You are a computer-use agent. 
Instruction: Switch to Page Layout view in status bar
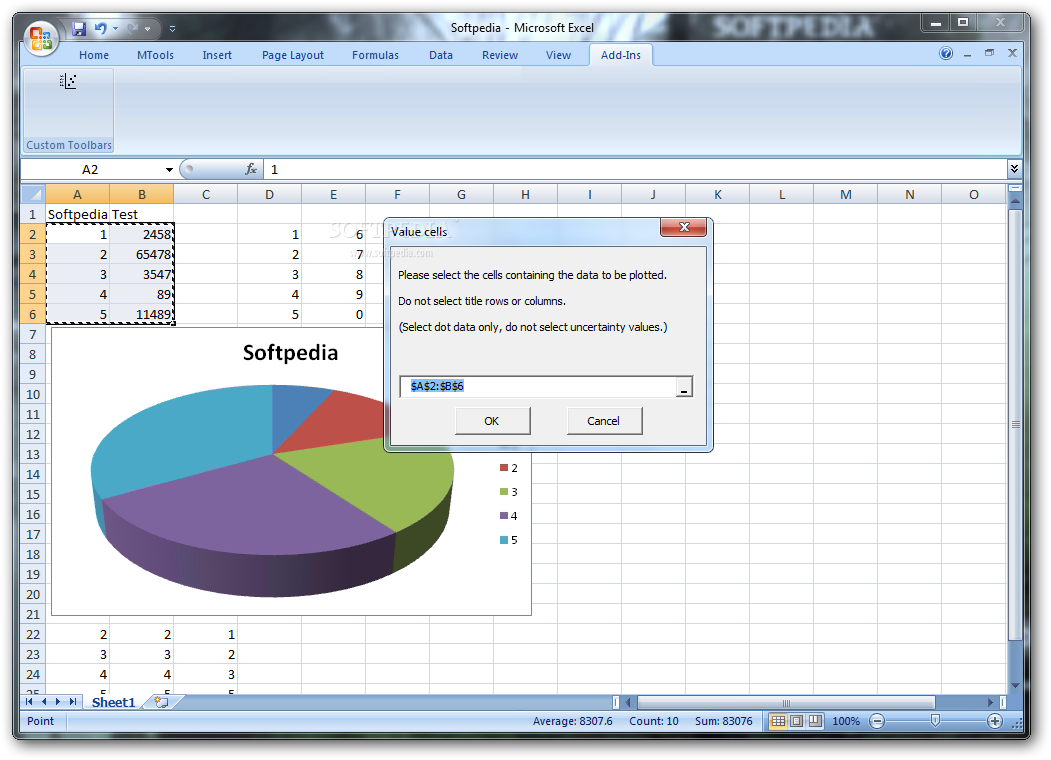click(x=796, y=721)
